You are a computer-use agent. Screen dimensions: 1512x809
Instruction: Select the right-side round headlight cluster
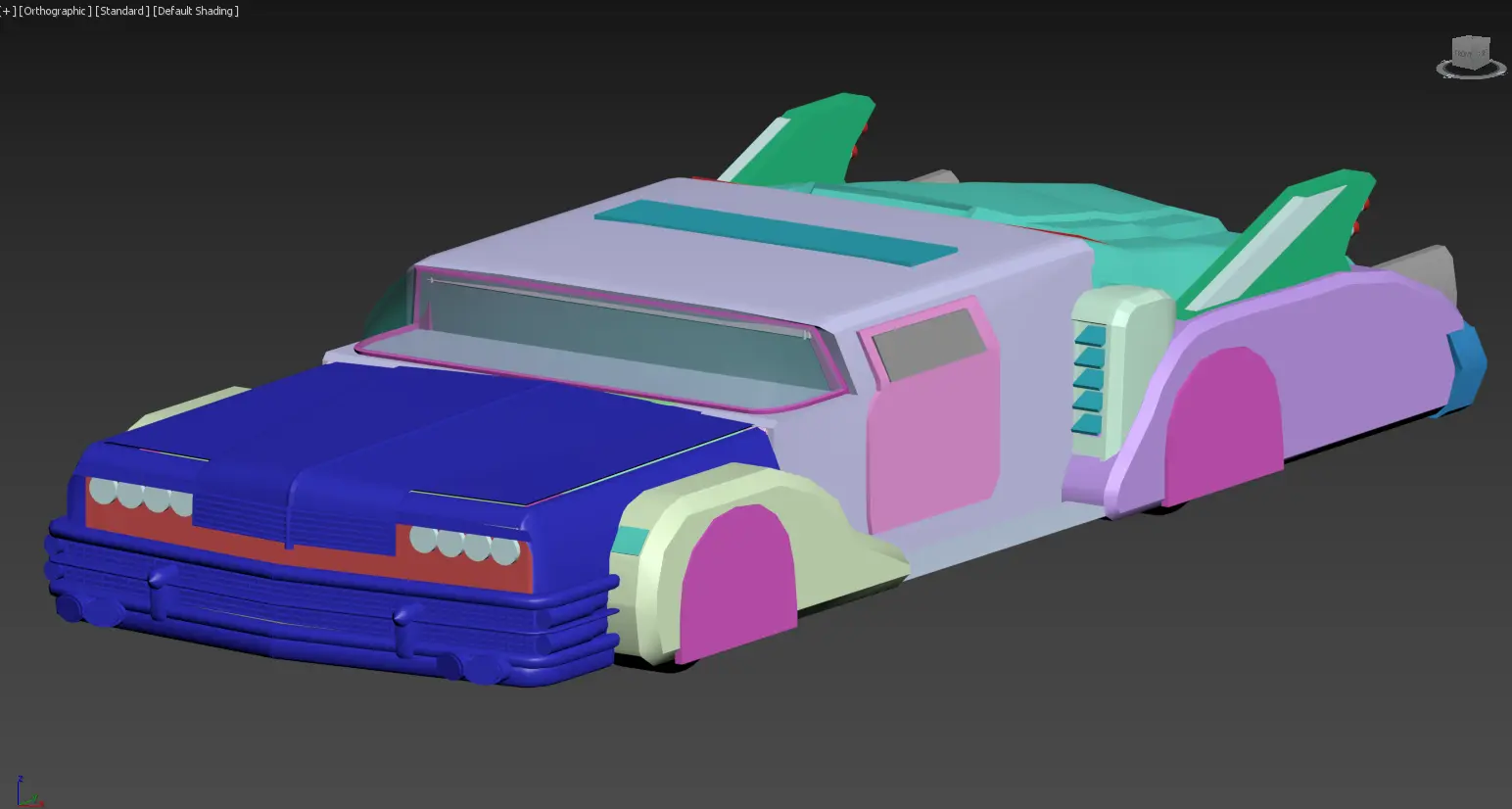(x=464, y=545)
